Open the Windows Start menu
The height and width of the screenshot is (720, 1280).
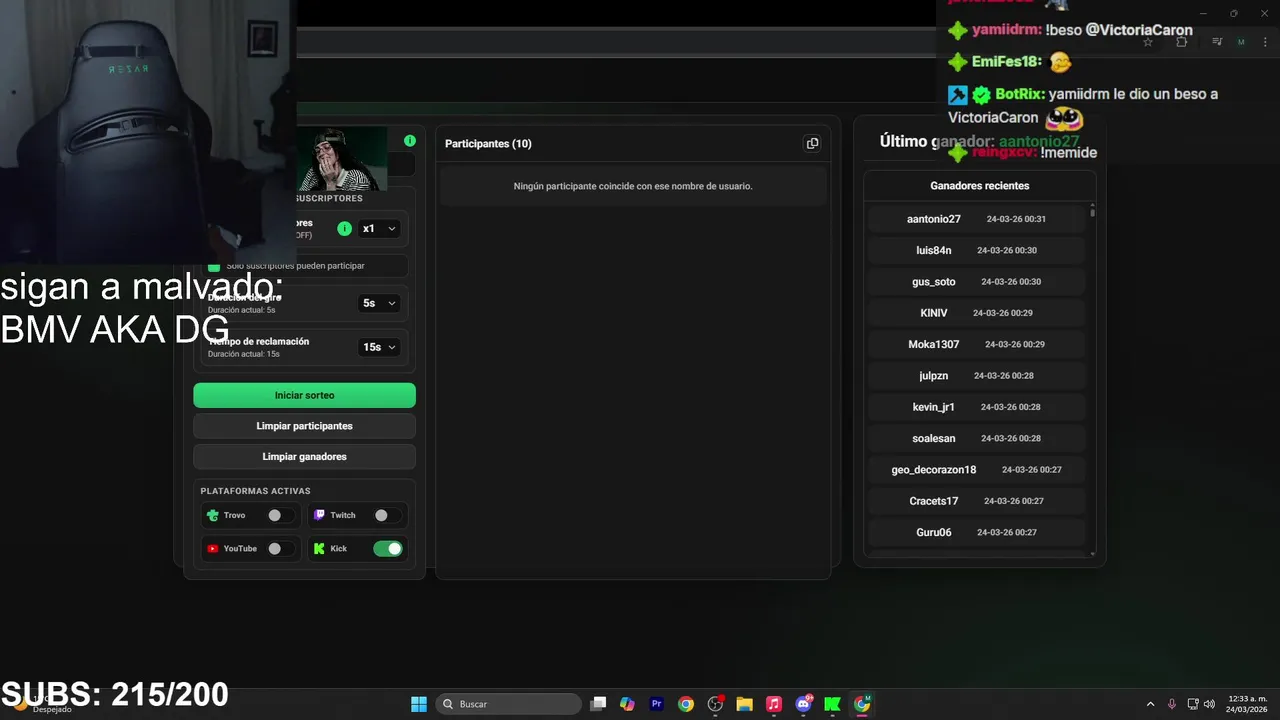pyautogui.click(x=419, y=704)
